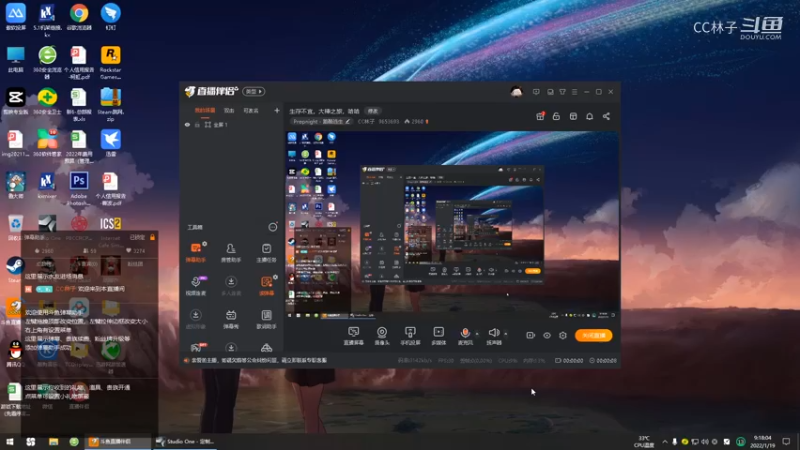Click the record video icon in bottom bar
This screenshot has height=450, width=800.
click(x=530, y=335)
